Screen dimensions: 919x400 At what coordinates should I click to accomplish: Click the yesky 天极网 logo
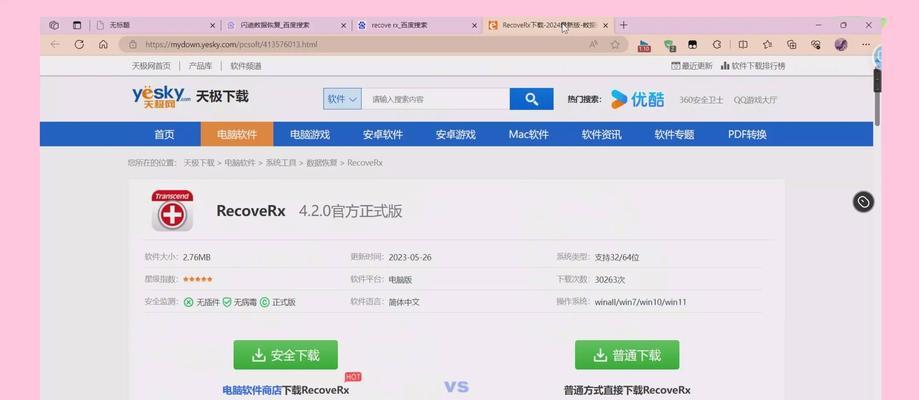[x=161, y=97]
